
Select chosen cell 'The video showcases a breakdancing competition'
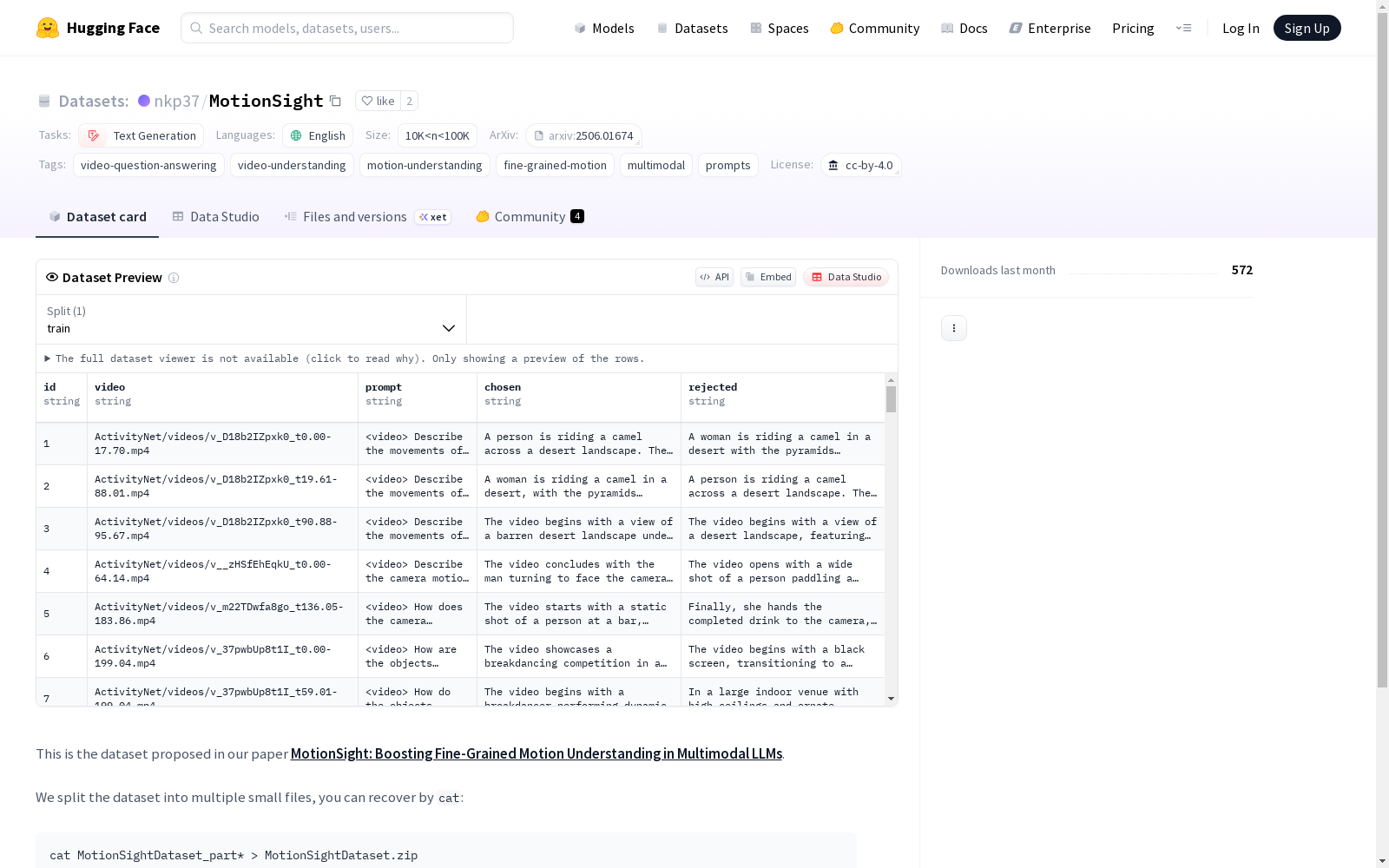coord(579,656)
